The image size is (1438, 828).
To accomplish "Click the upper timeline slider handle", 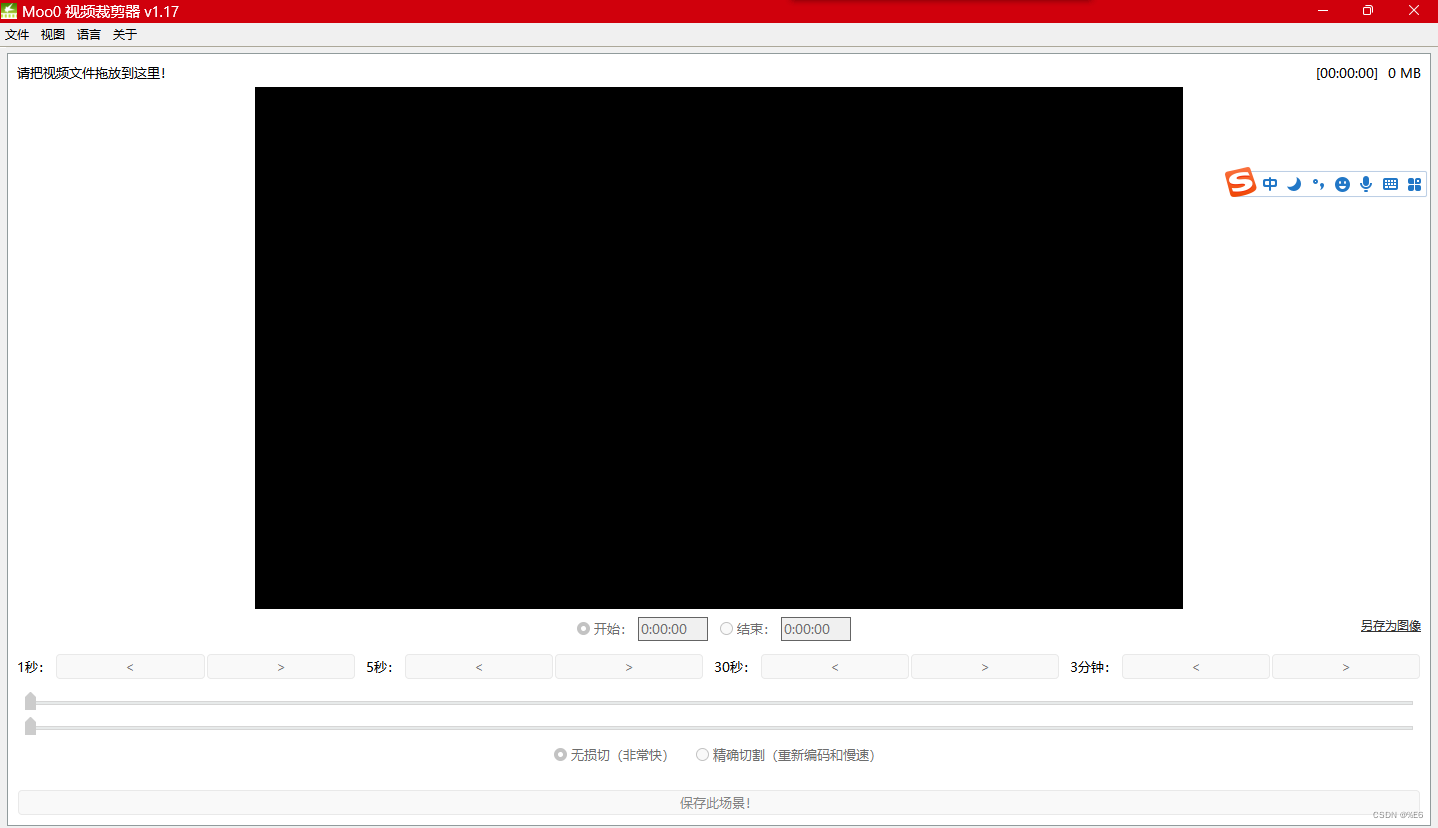I will pos(30,701).
